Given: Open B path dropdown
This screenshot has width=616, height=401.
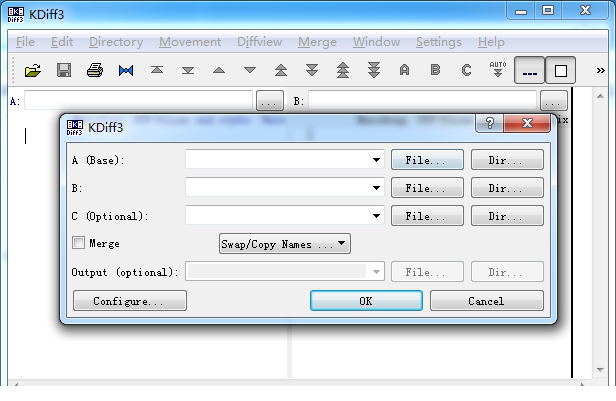Looking at the screenshot, I should (x=376, y=188).
